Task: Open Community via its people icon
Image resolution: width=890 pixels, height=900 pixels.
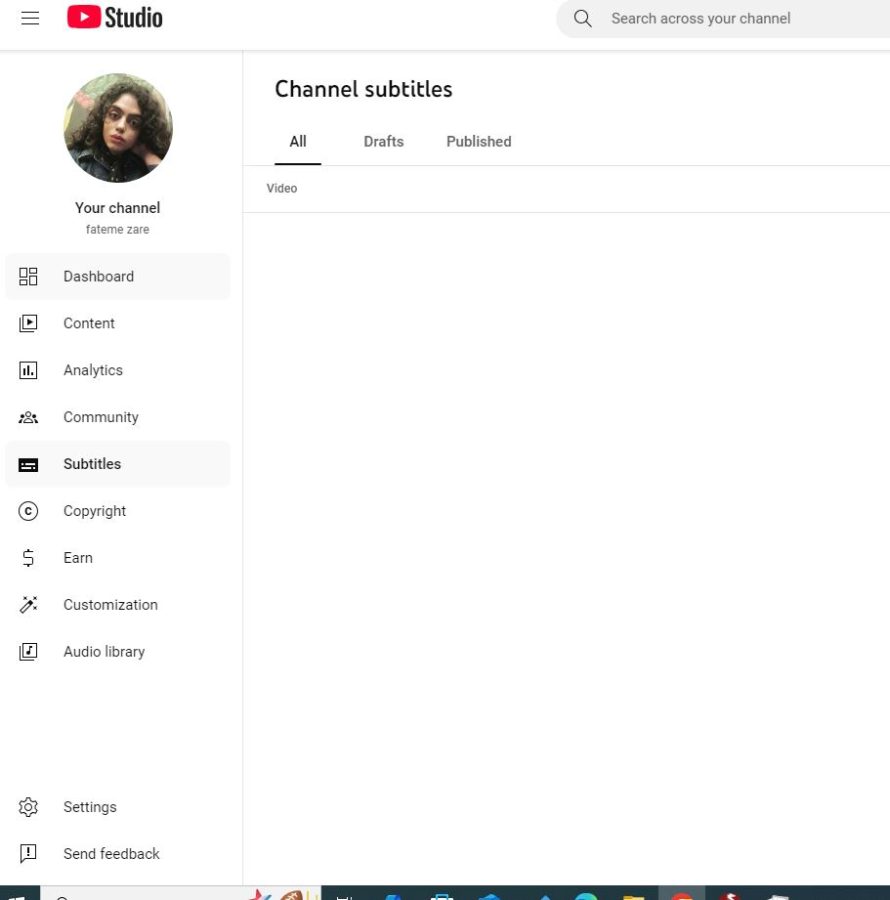Action: click(28, 417)
